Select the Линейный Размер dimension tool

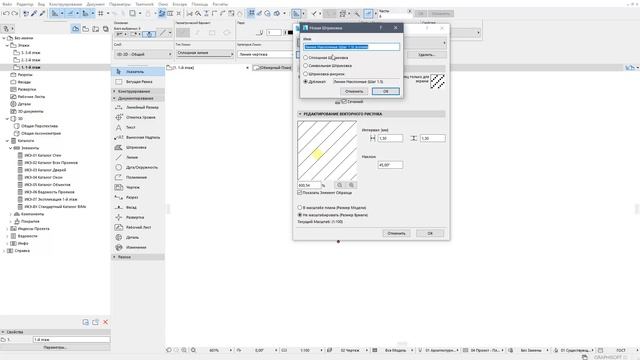tap(138, 107)
